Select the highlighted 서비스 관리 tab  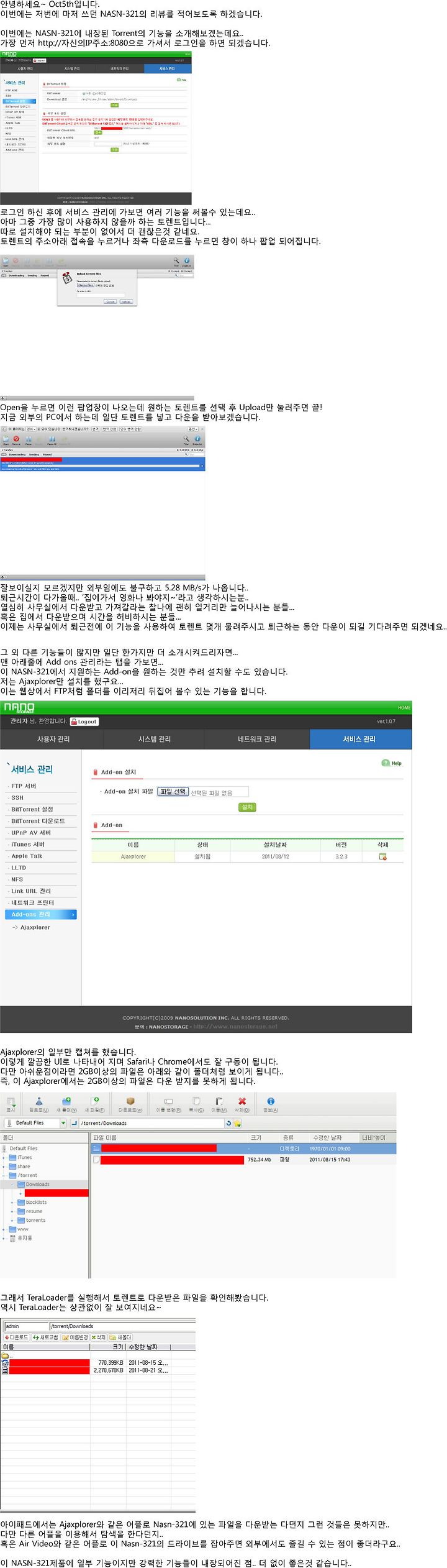point(359,739)
